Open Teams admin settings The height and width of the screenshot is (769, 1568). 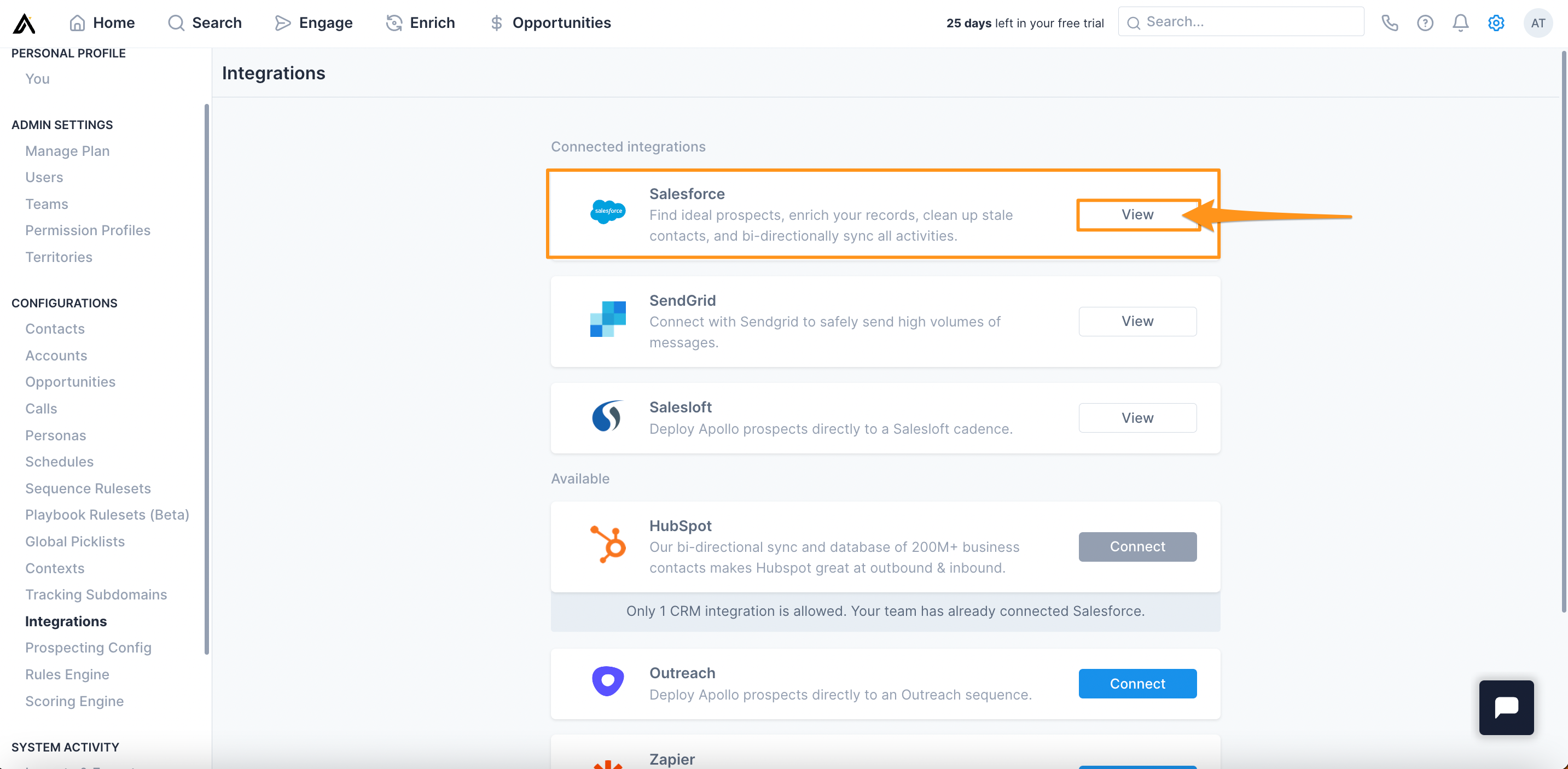47,205
